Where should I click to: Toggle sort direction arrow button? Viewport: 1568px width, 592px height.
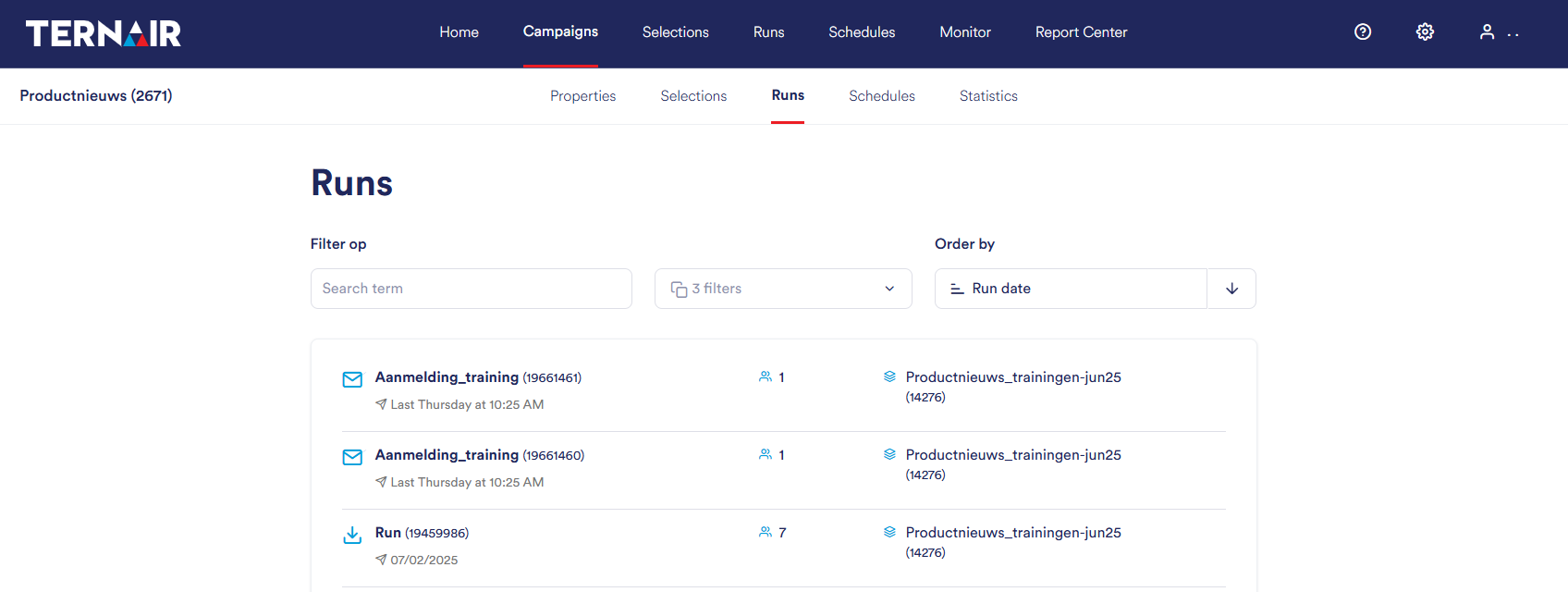click(x=1231, y=289)
